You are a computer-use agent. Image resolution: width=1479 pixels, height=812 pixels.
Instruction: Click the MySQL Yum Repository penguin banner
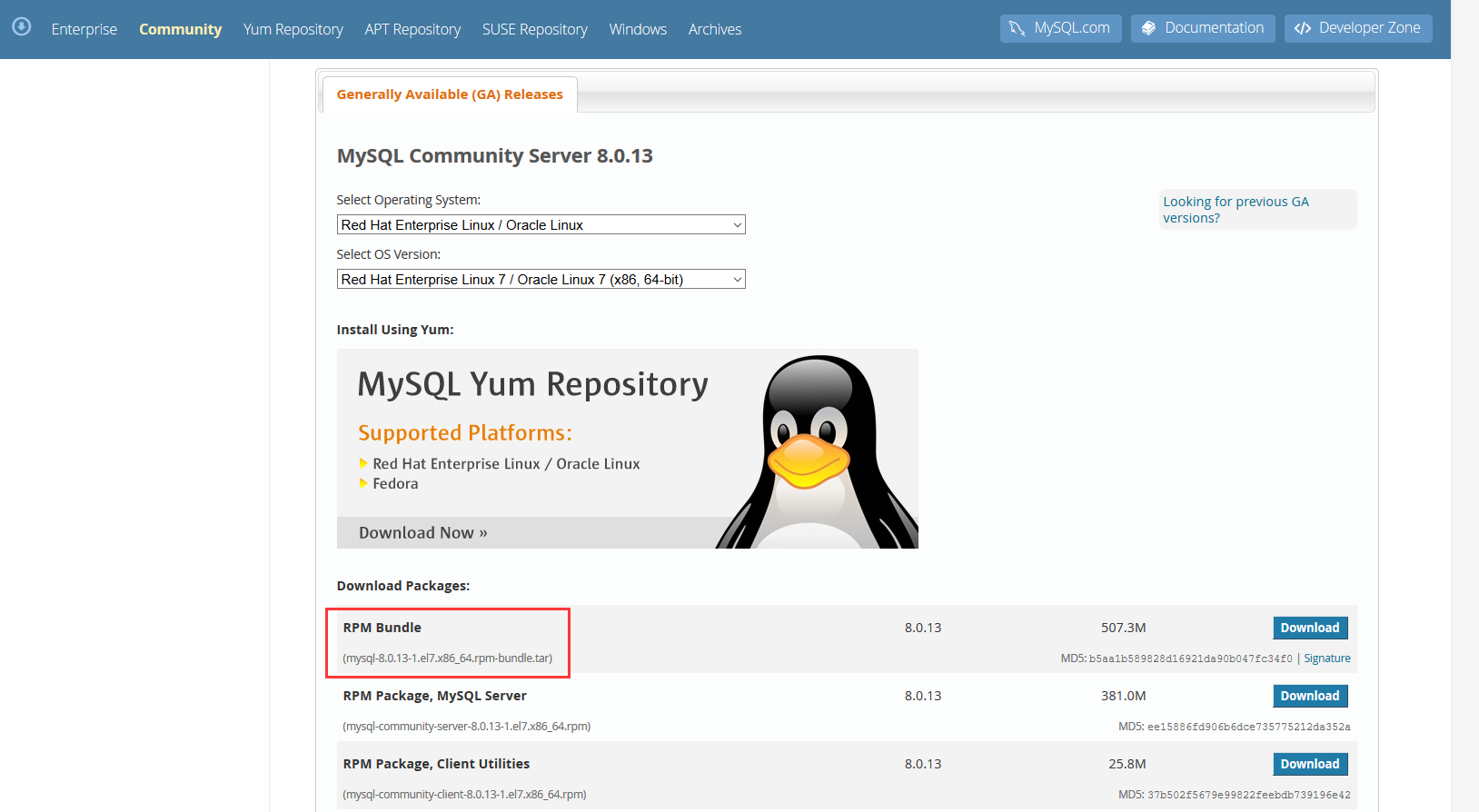click(627, 449)
